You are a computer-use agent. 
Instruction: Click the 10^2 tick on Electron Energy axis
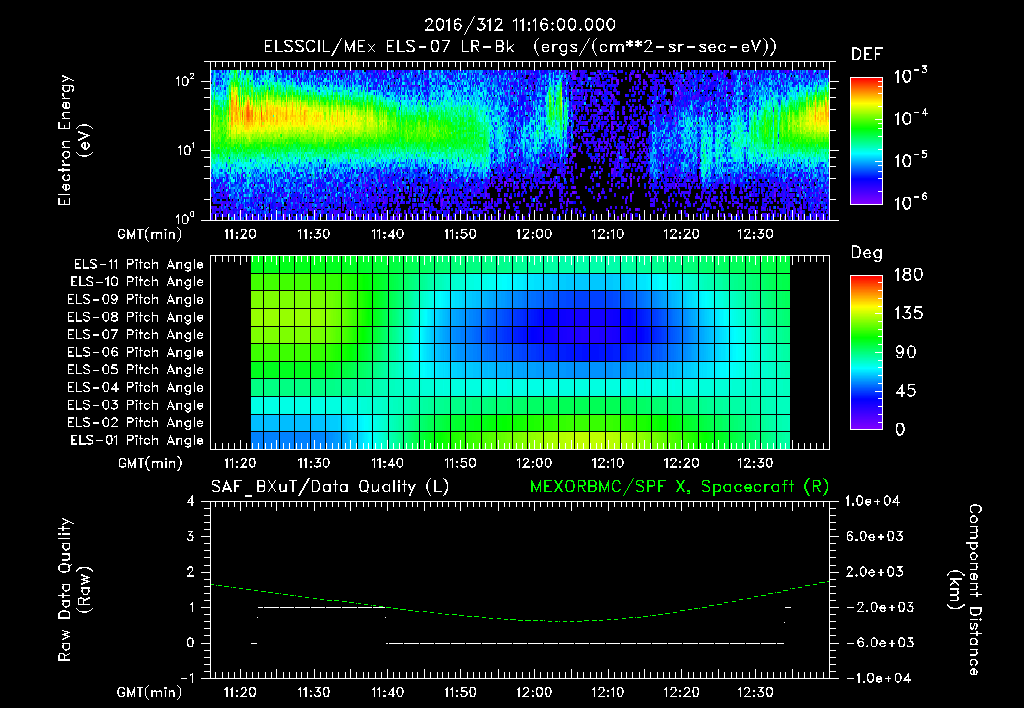tap(185, 82)
